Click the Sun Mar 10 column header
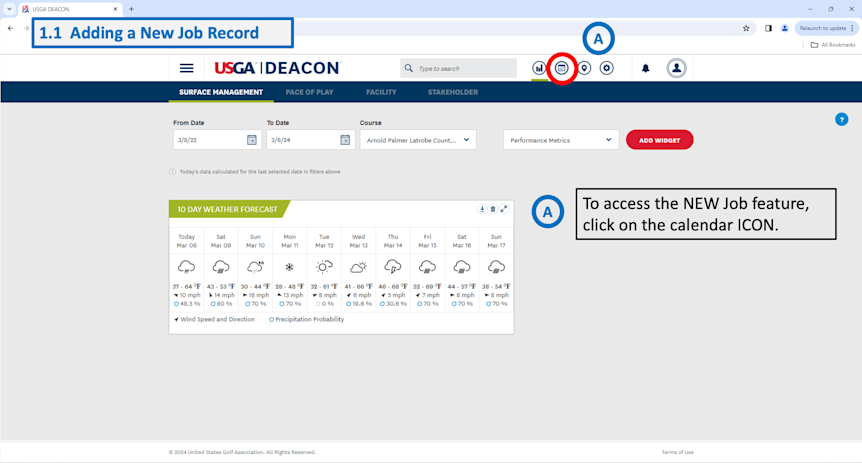 (255, 241)
